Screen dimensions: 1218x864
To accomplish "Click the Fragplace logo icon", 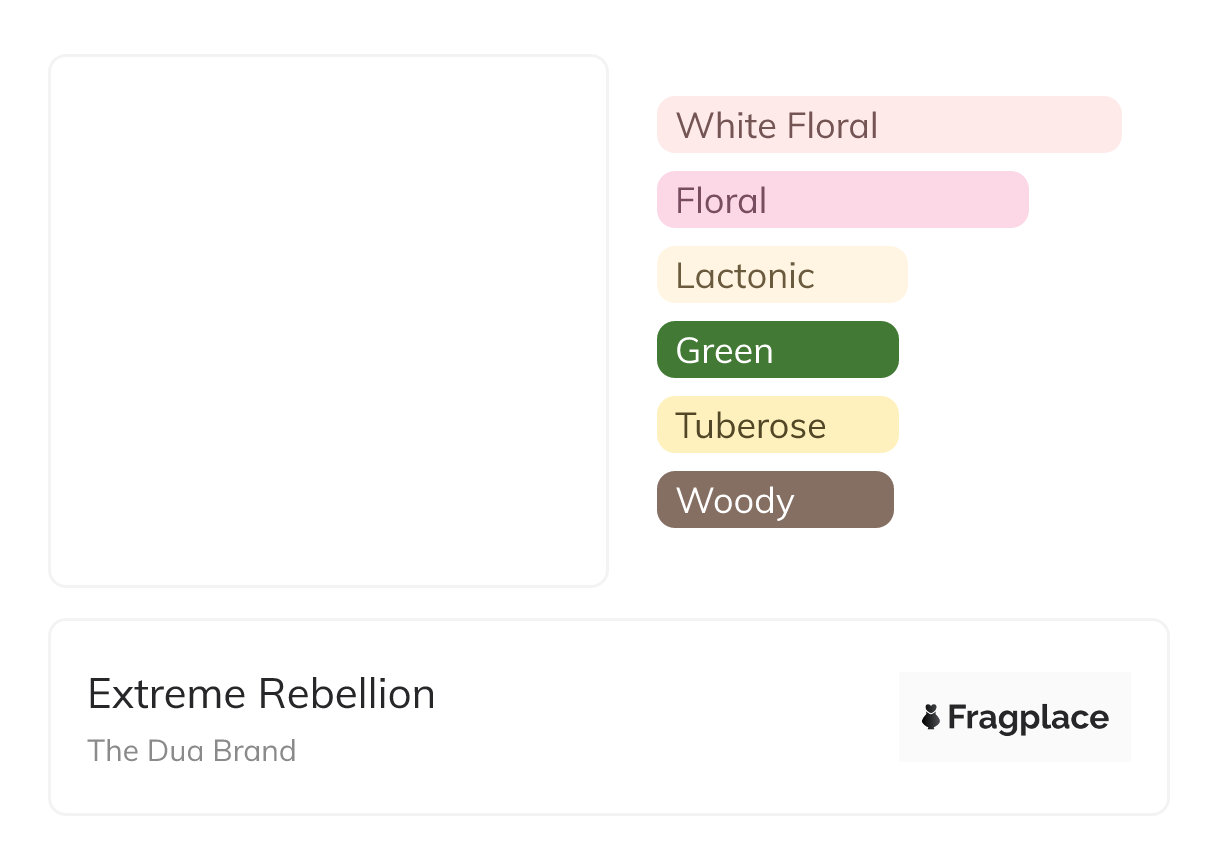I will (x=931, y=717).
